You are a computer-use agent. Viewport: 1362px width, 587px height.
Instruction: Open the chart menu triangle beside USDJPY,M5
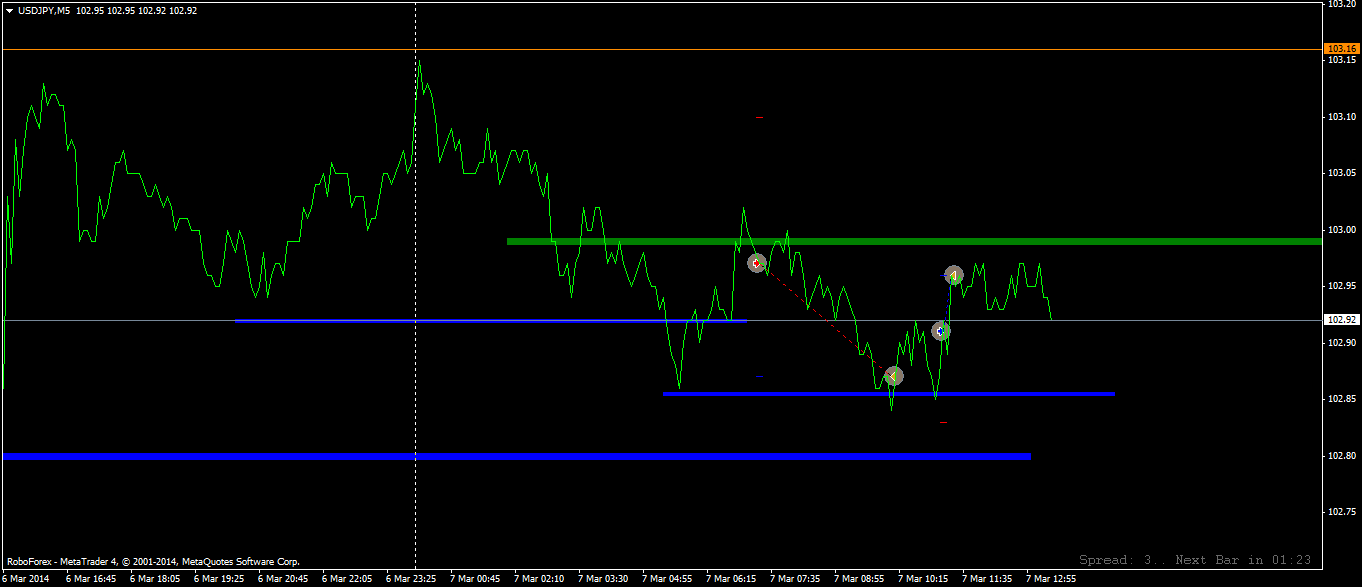pyautogui.click(x=10, y=10)
